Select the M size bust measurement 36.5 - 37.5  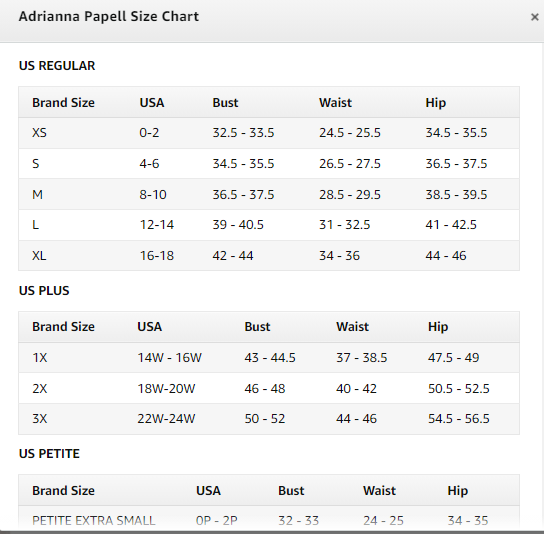click(x=243, y=194)
